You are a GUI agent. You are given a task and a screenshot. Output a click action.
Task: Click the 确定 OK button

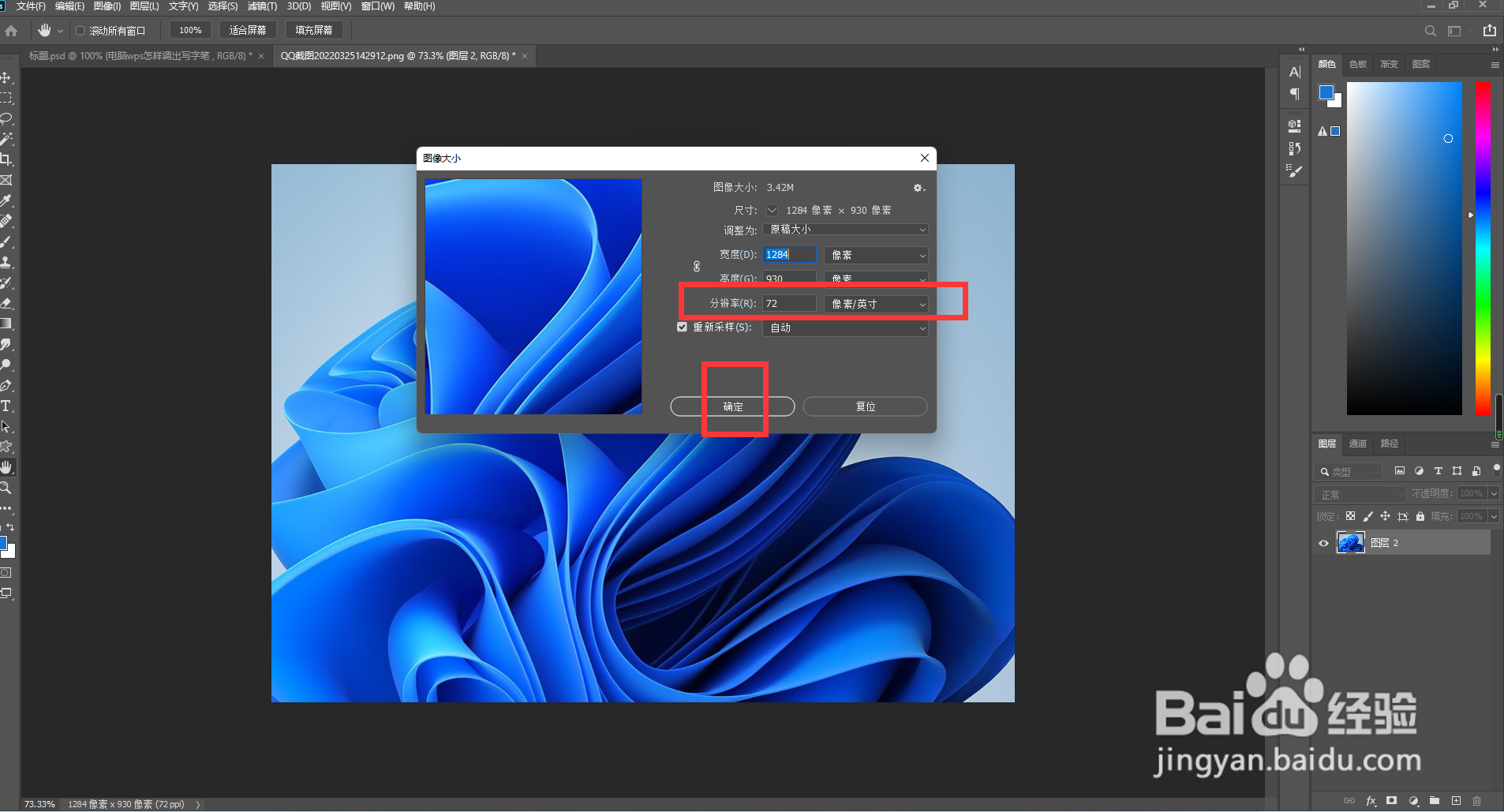coord(732,406)
